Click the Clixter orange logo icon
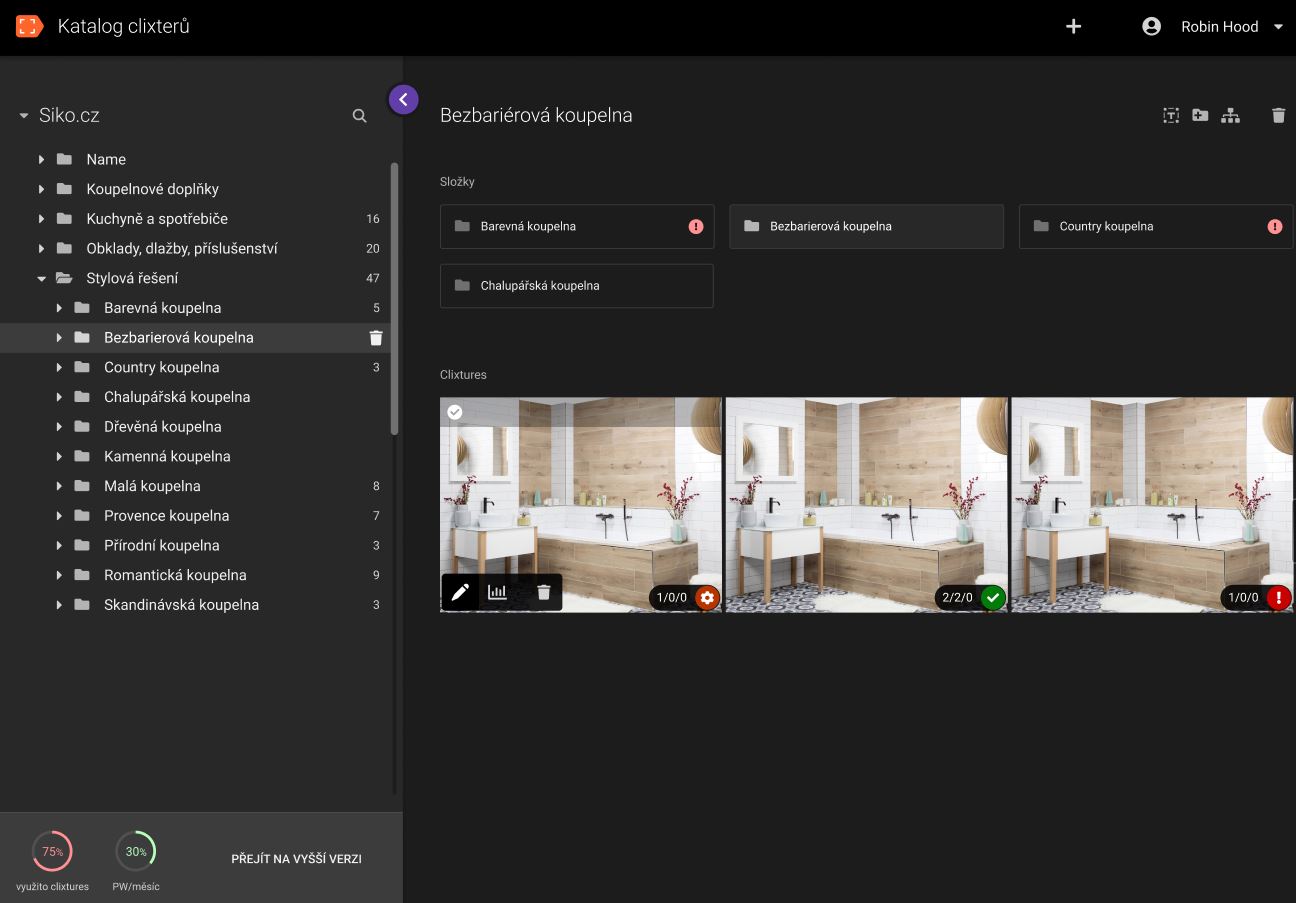The image size is (1296, 903). 29,27
